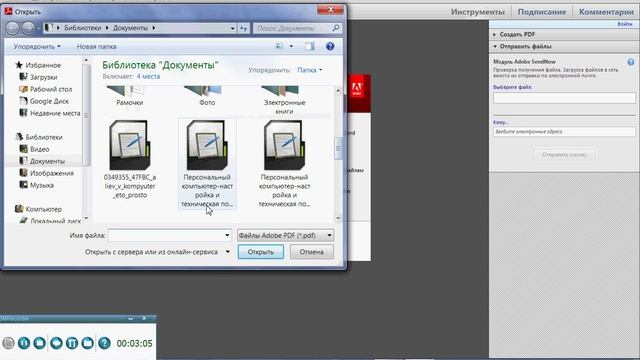
Task: Open the Упорядочить menu
Action: [37, 47]
